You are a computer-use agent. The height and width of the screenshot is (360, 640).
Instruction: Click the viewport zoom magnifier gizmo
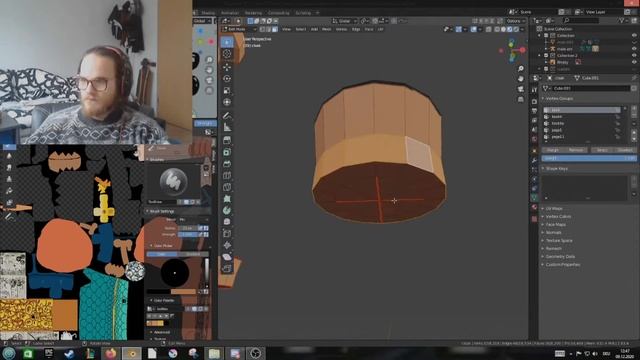coord(521,69)
